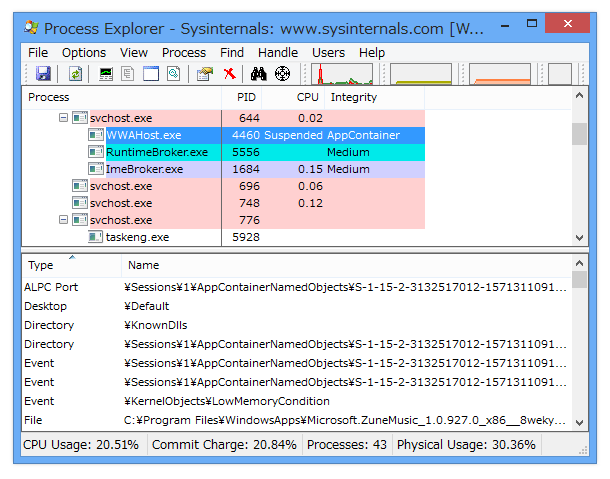This screenshot has height=479, width=610.
Task: Click the 4460 PID cell
Action: [246, 135]
